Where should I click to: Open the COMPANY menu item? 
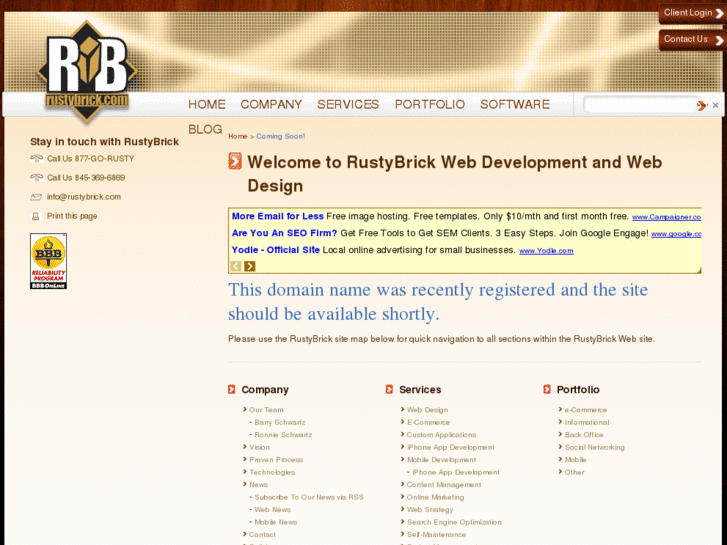271,104
